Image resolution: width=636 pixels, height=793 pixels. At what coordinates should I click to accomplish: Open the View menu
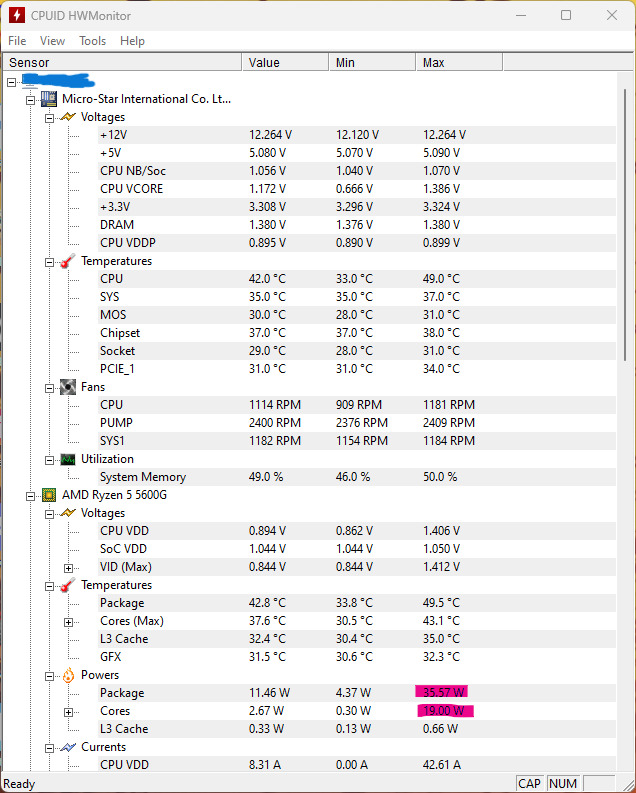pyautogui.click(x=52, y=41)
